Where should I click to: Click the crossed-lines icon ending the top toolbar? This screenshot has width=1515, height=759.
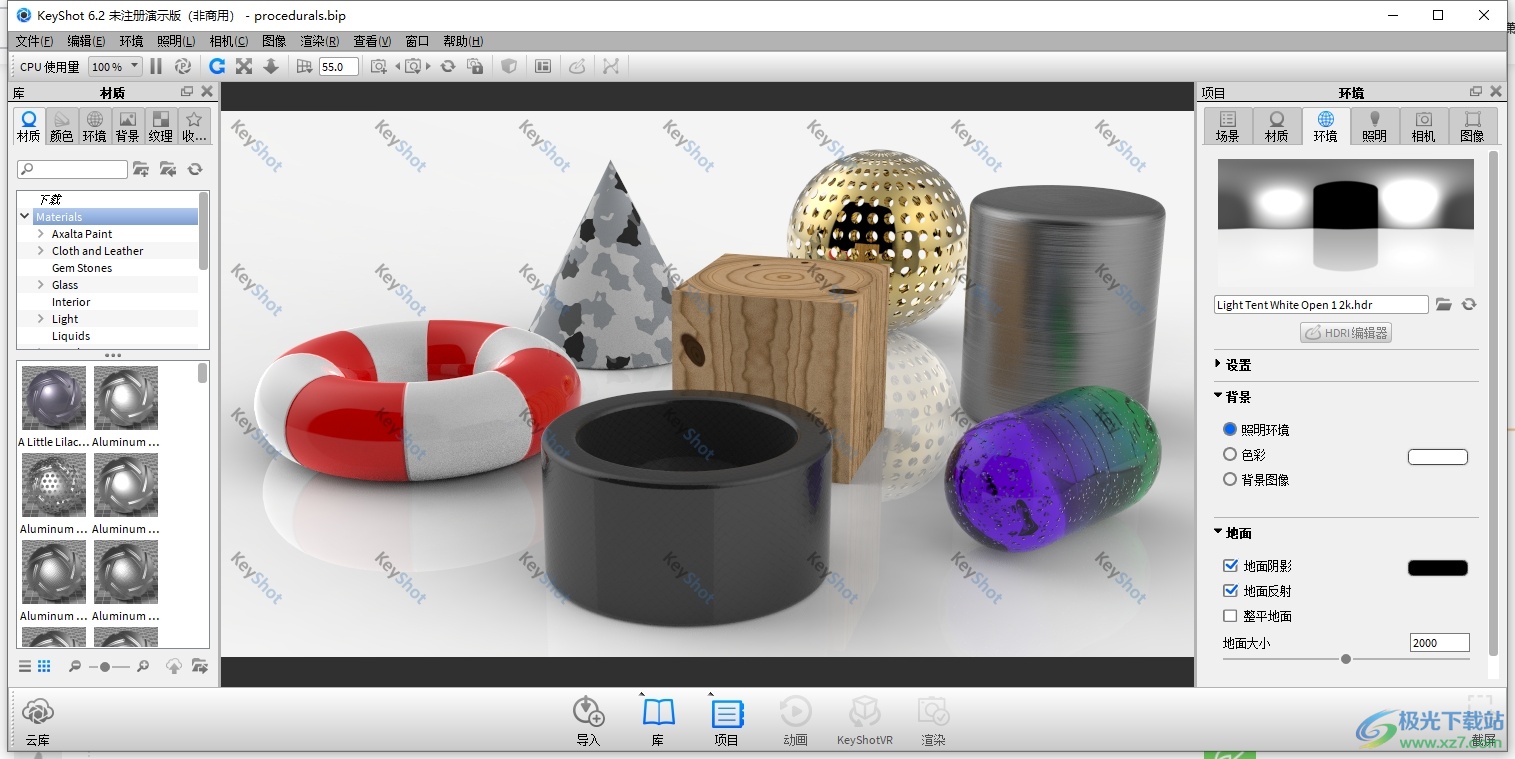611,66
